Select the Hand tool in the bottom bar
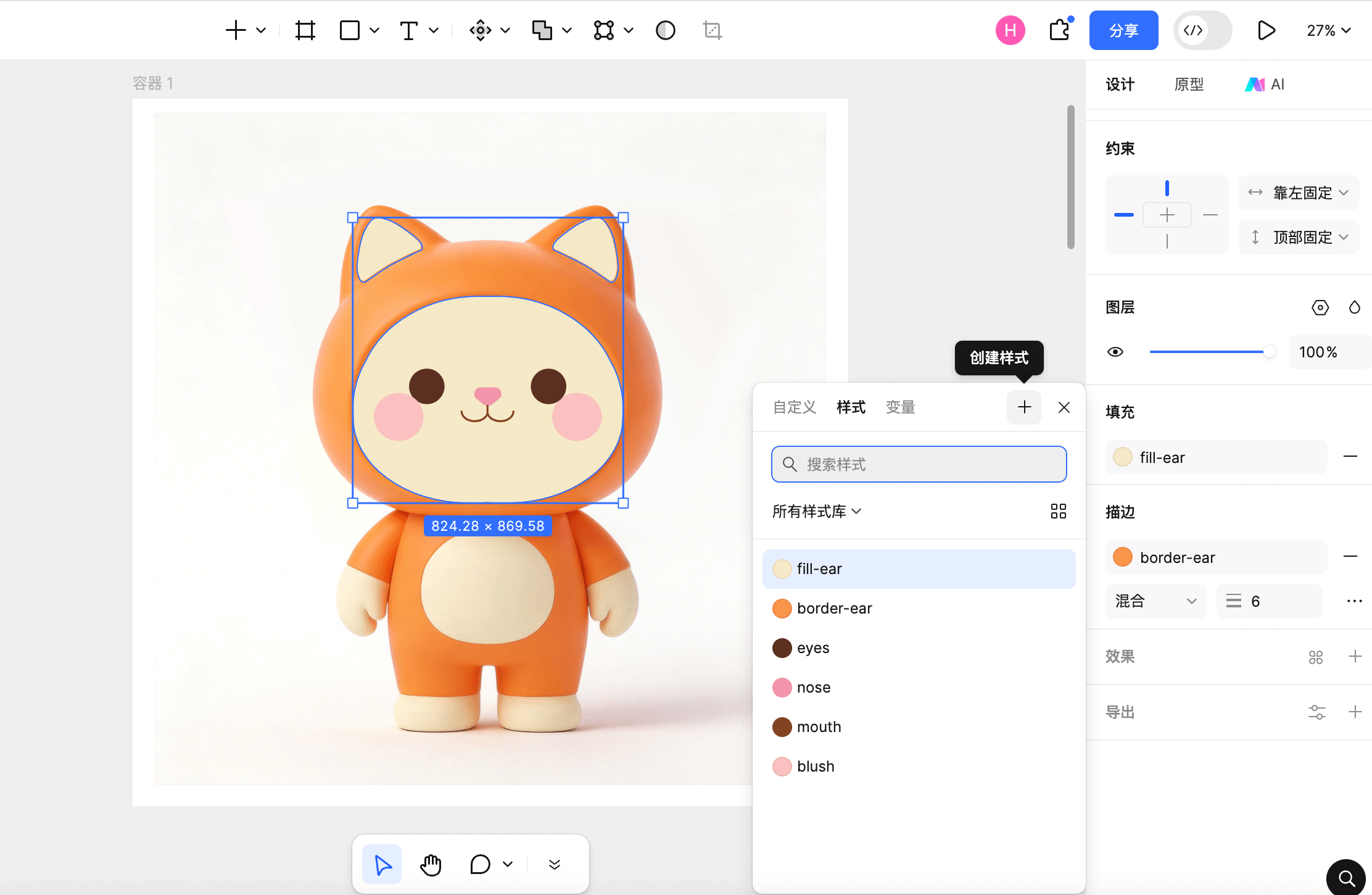 click(431, 864)
